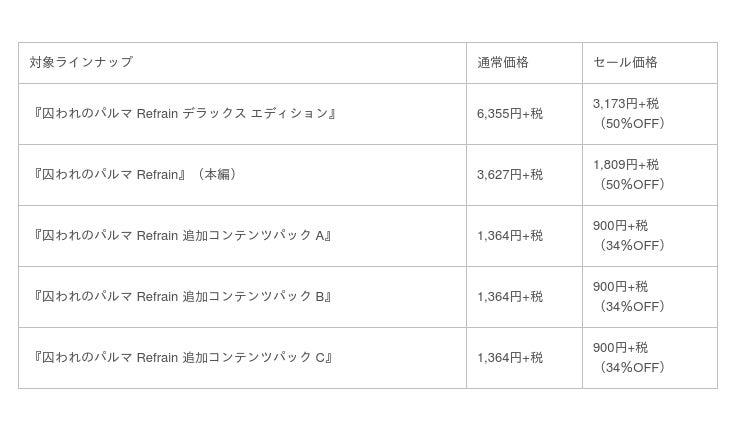Click the セール価格 column header

click(625, 62)
